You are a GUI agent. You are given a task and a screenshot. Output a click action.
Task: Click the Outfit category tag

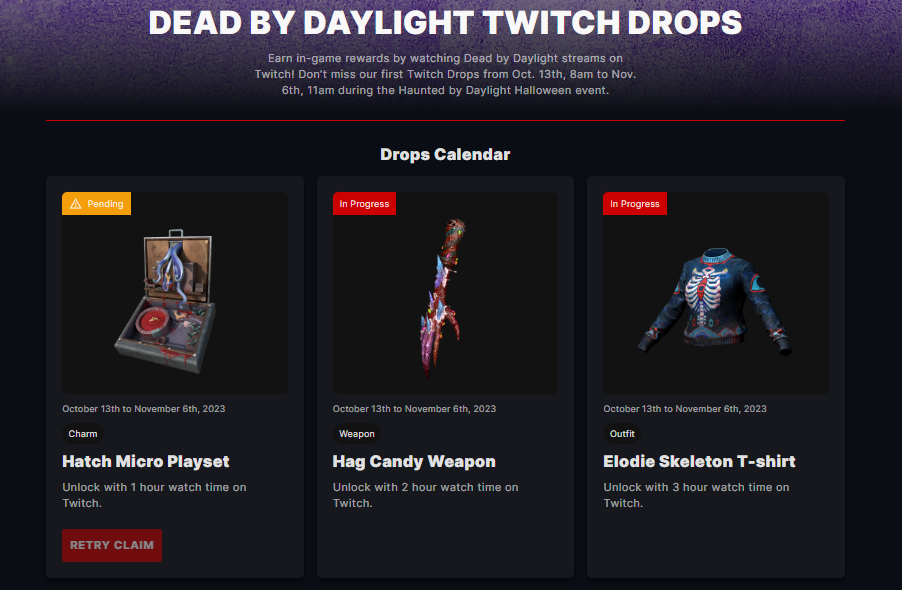(x=622, y=434)
